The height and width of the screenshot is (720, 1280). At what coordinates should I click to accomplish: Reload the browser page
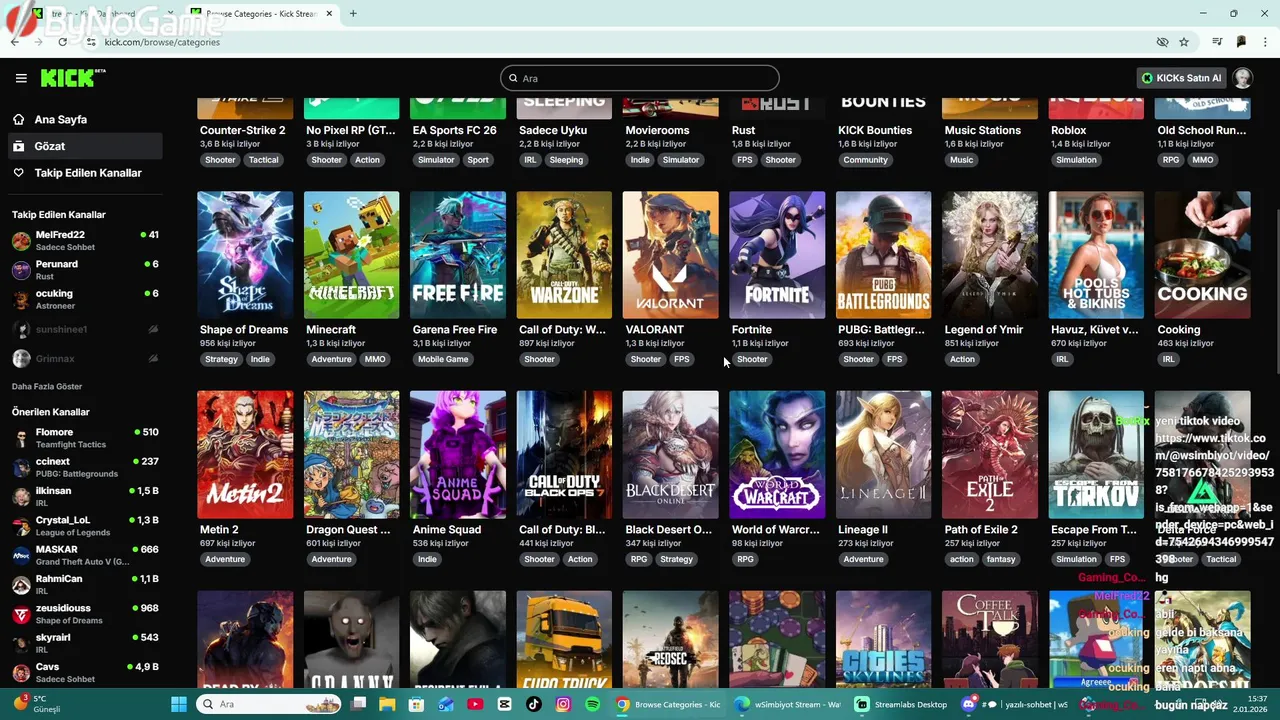[62, 42]
